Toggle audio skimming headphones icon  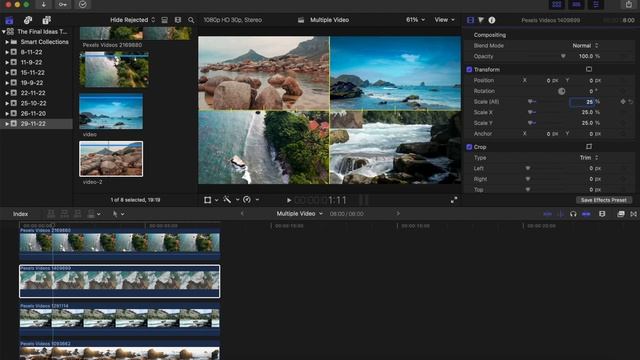pyautogui.click(x=573, y=214)
